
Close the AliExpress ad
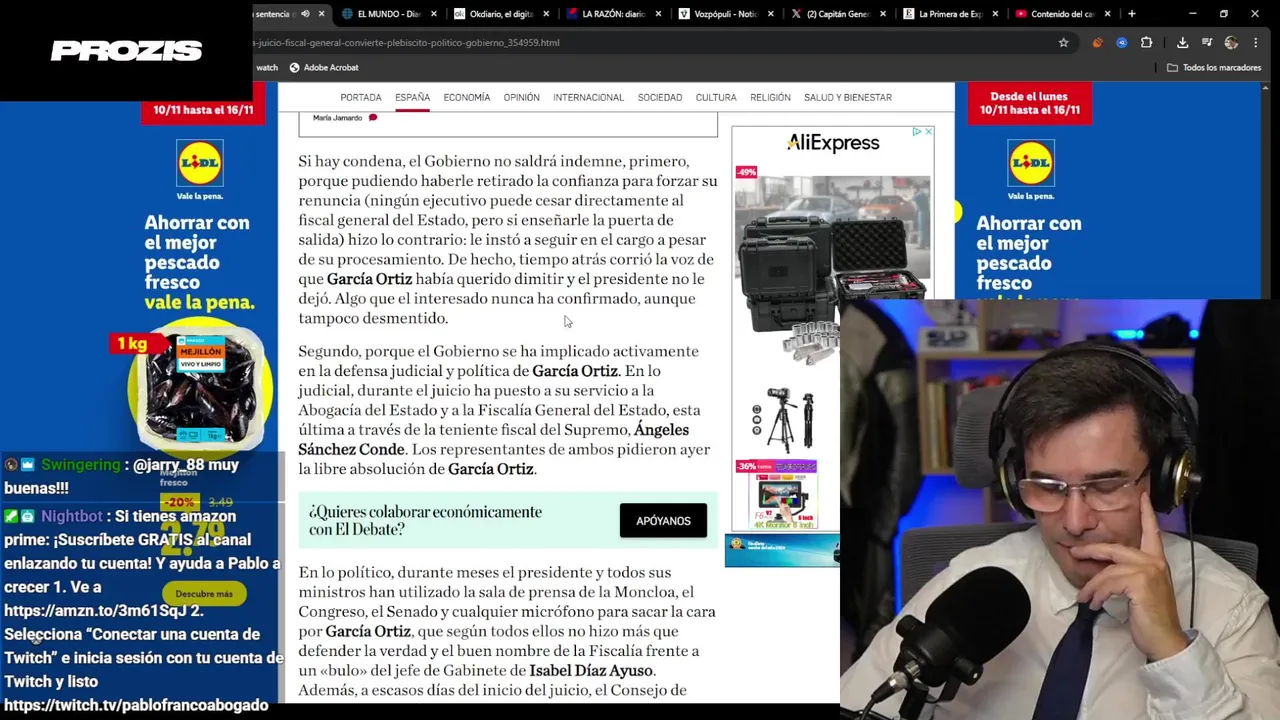[928, 131]
